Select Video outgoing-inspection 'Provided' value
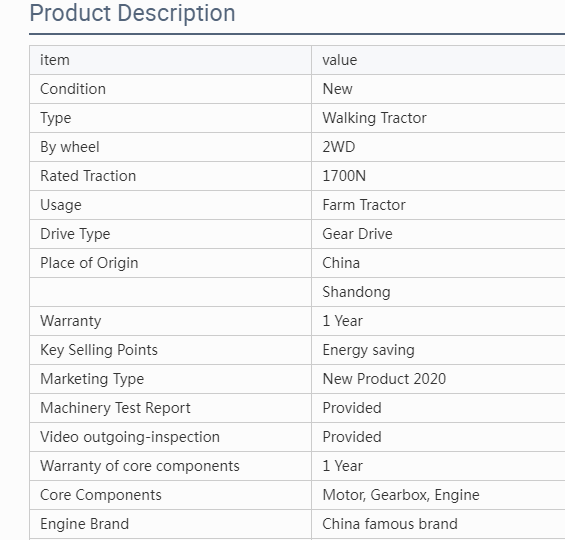Image resolution: width=565 pixels, height=540 pixels. [352, 437]
